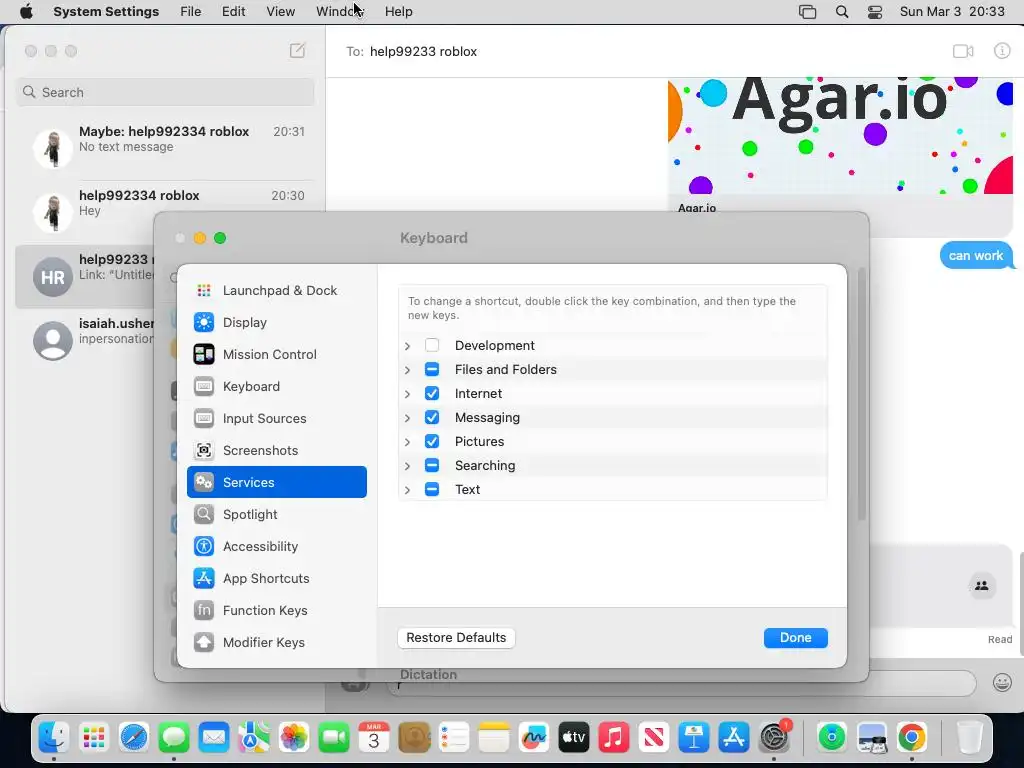Open Mail app in the Dock
The height and width of the screenshot is (768, 1024).
214,737
